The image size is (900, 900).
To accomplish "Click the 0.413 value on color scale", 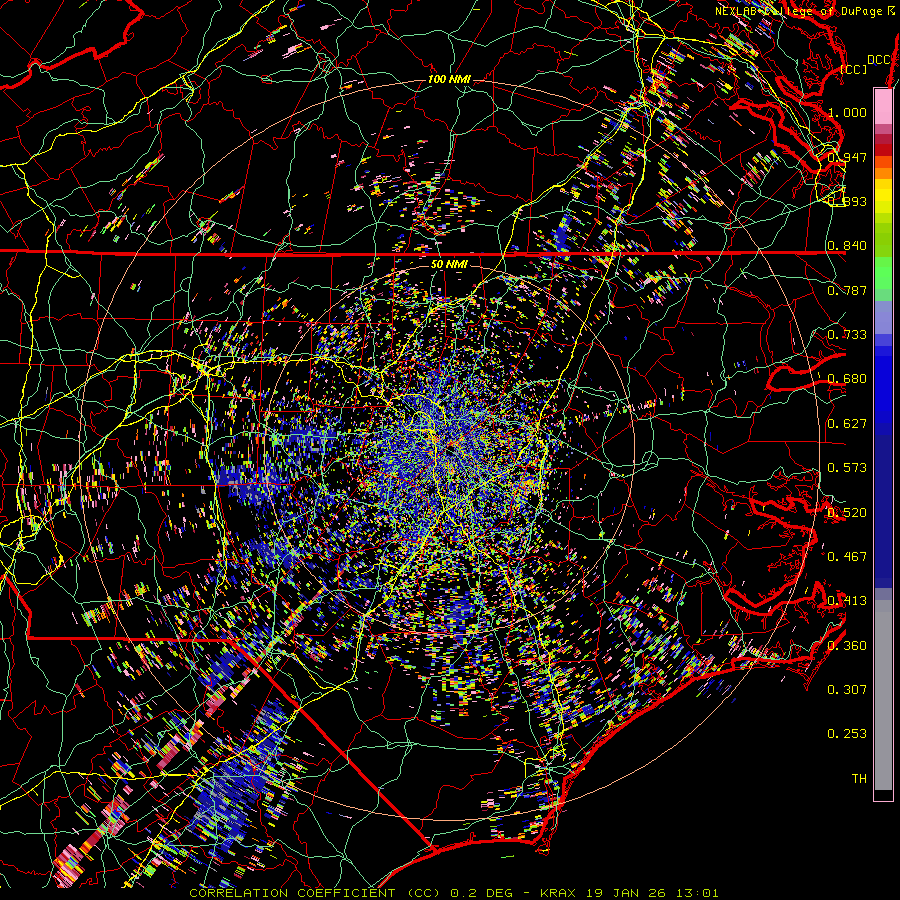I will (x=847, y=601).
